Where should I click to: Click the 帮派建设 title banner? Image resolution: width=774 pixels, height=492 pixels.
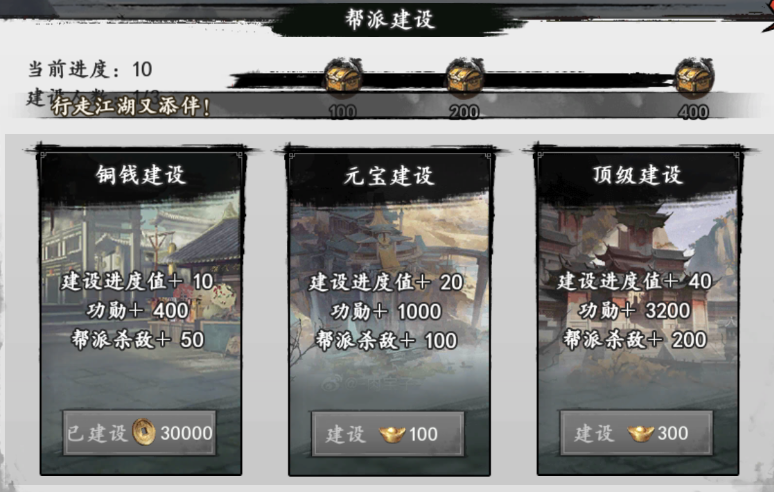tap(389, 20)
